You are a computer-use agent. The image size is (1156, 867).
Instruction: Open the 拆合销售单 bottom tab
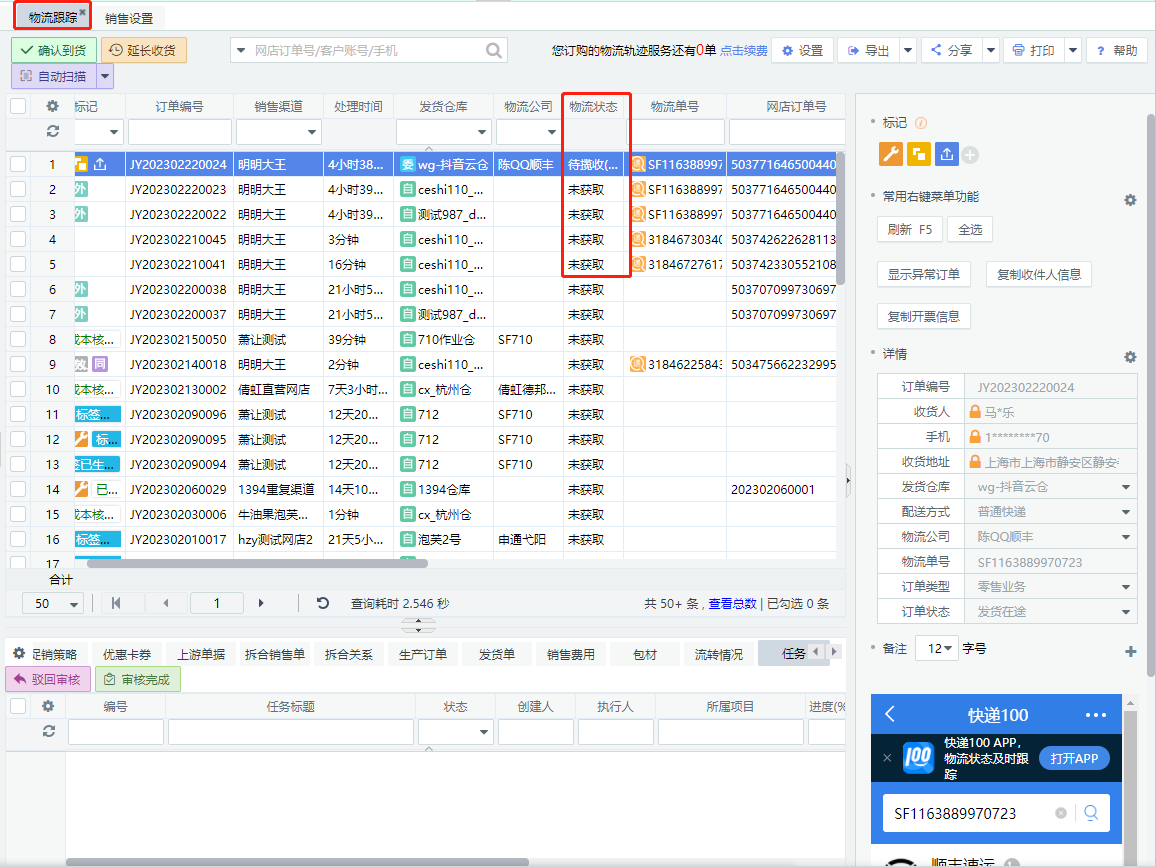pos(275,654)
